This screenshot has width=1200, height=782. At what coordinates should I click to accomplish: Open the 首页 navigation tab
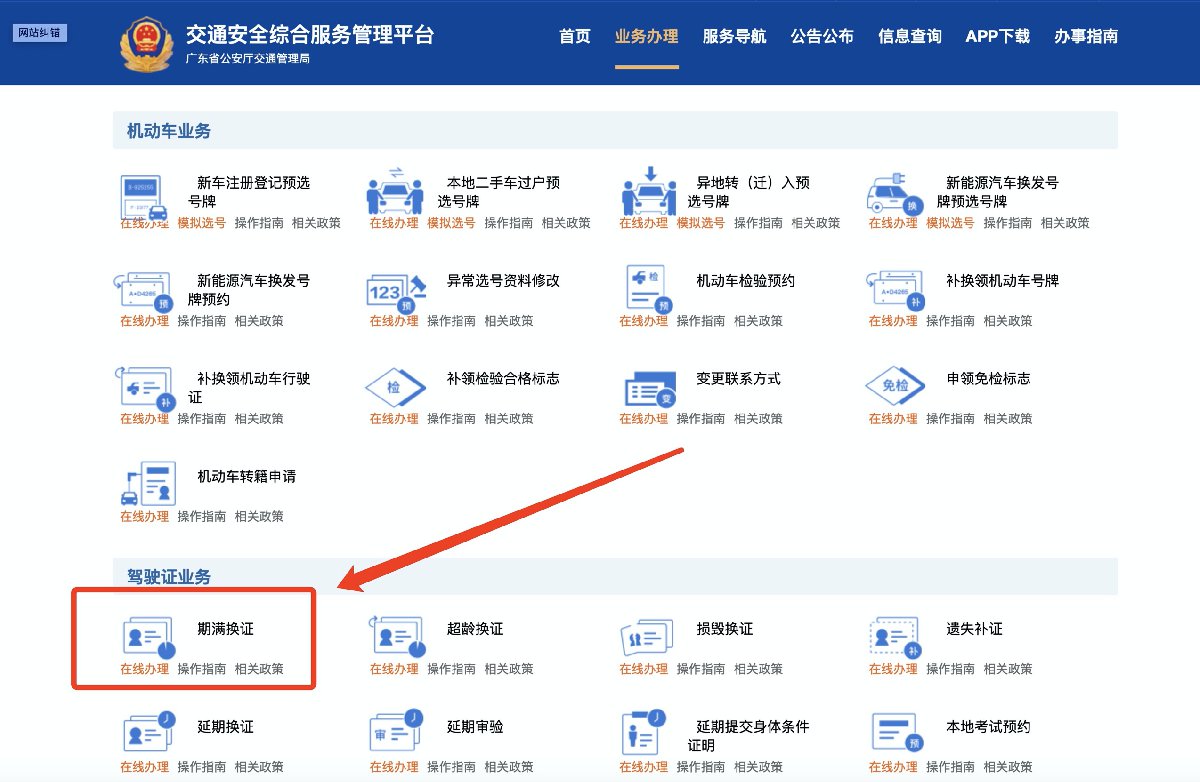[x=574, y=37]
